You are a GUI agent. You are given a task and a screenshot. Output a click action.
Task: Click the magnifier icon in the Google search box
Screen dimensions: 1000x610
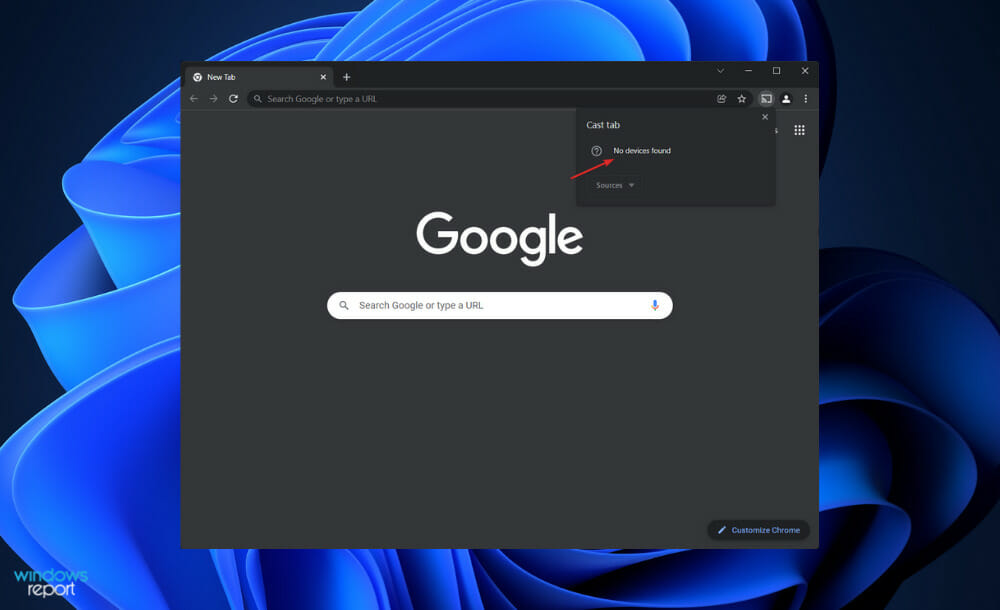tap(344, 306)
